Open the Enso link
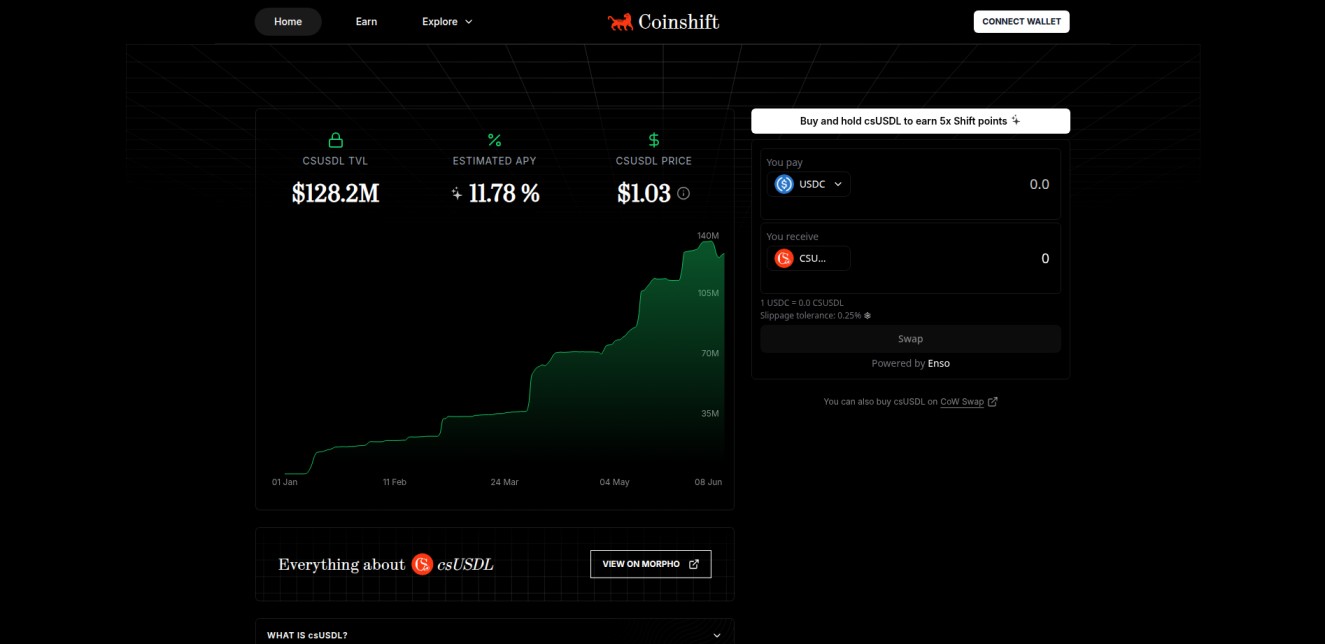 939,364
